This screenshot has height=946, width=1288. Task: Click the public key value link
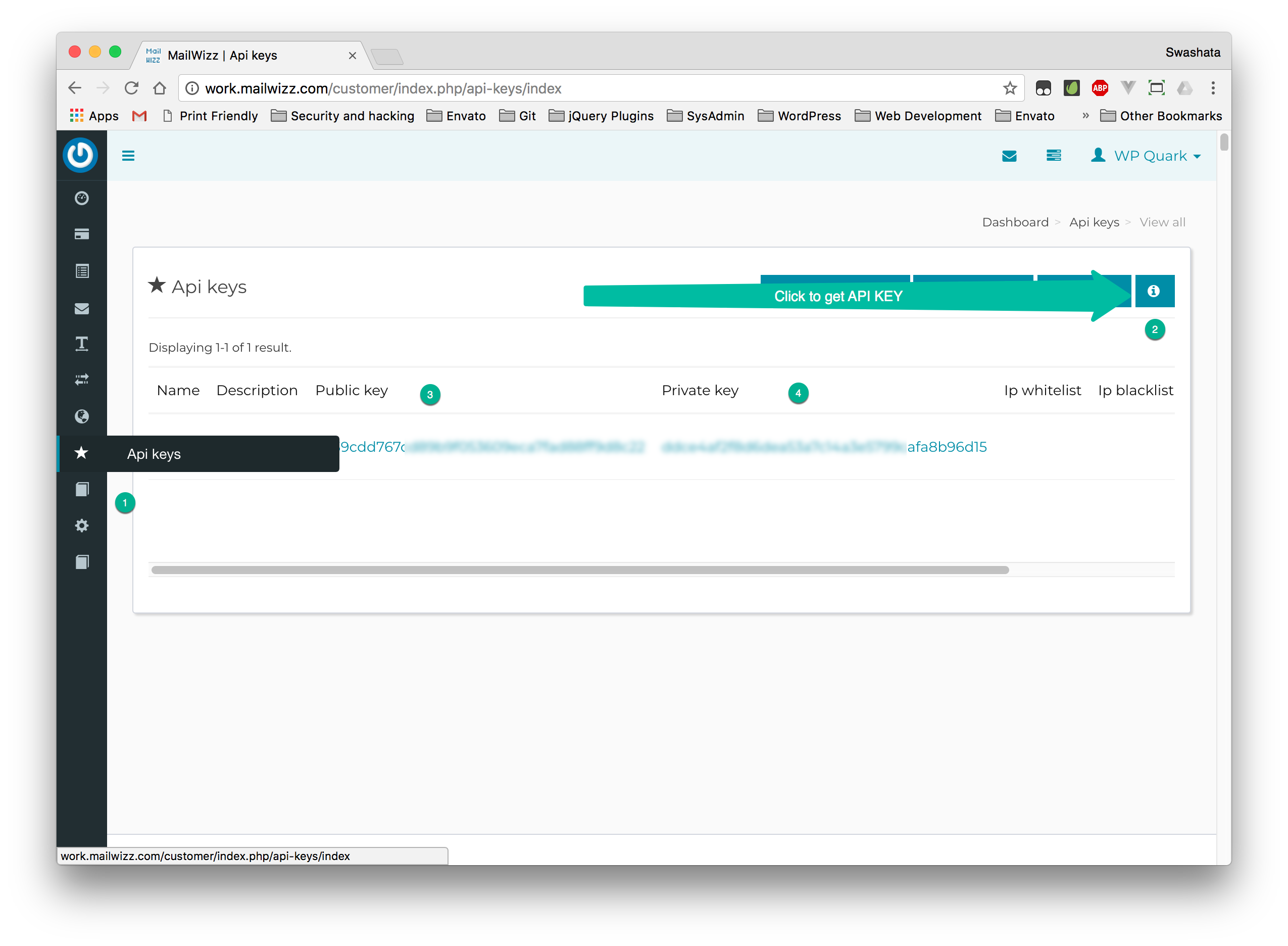492,447
